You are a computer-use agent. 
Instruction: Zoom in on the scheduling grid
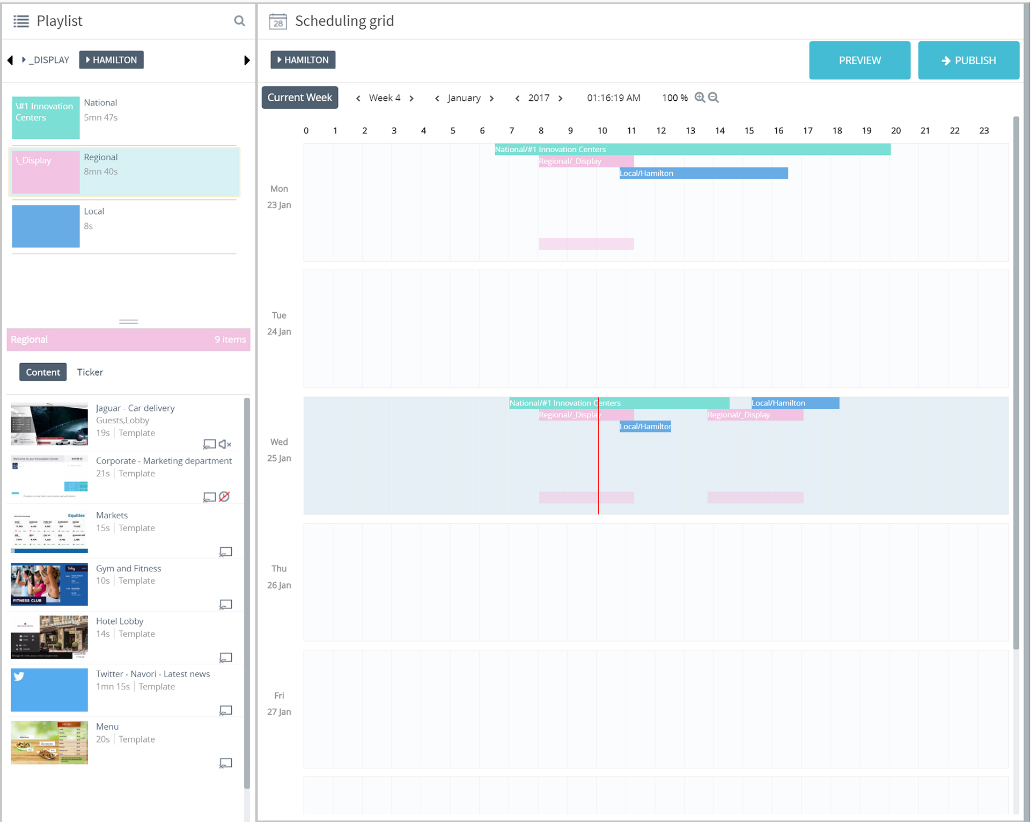click(x=700, y=98)
